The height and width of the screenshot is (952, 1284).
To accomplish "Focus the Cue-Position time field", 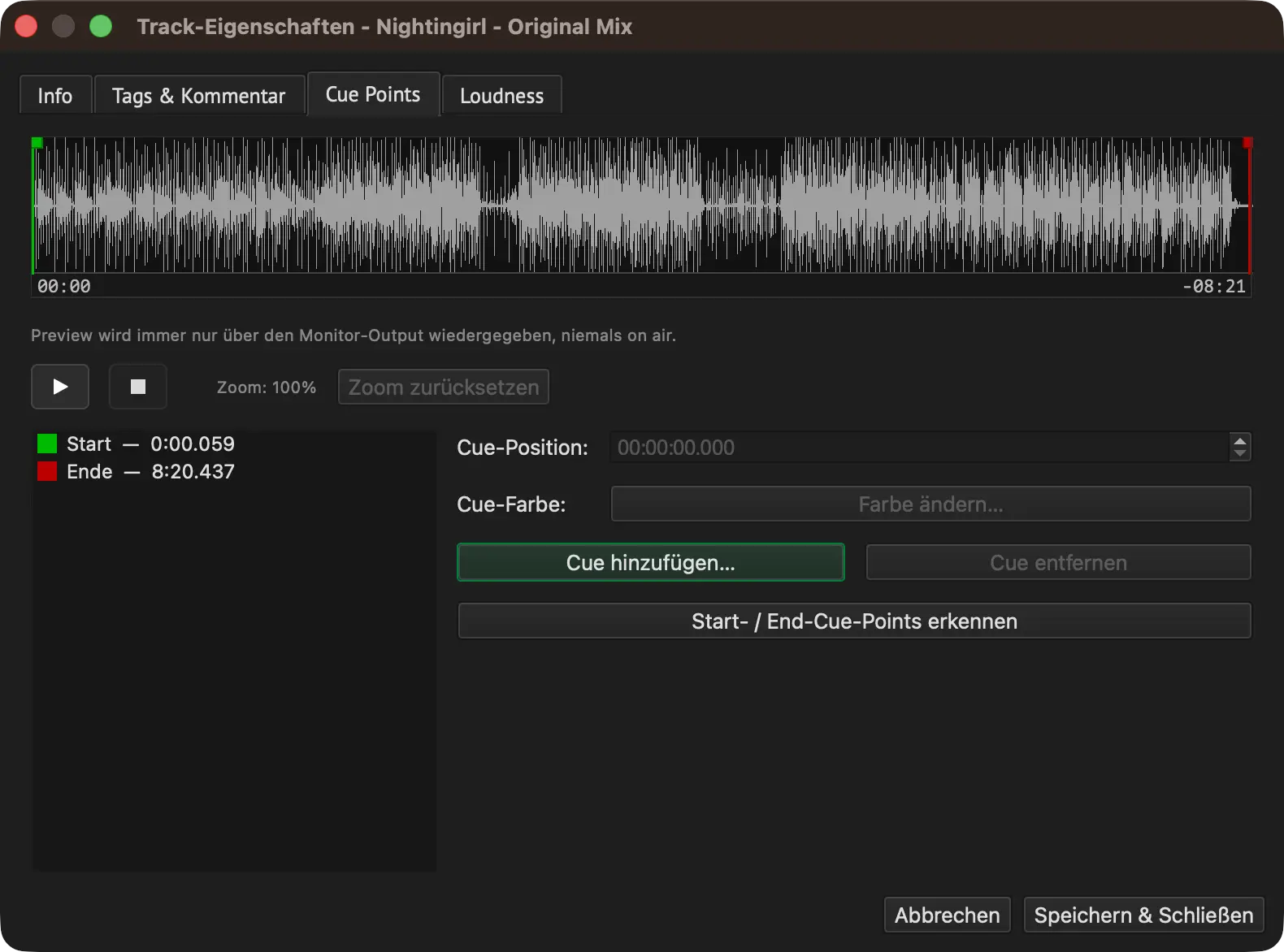I will coord(920,447).
